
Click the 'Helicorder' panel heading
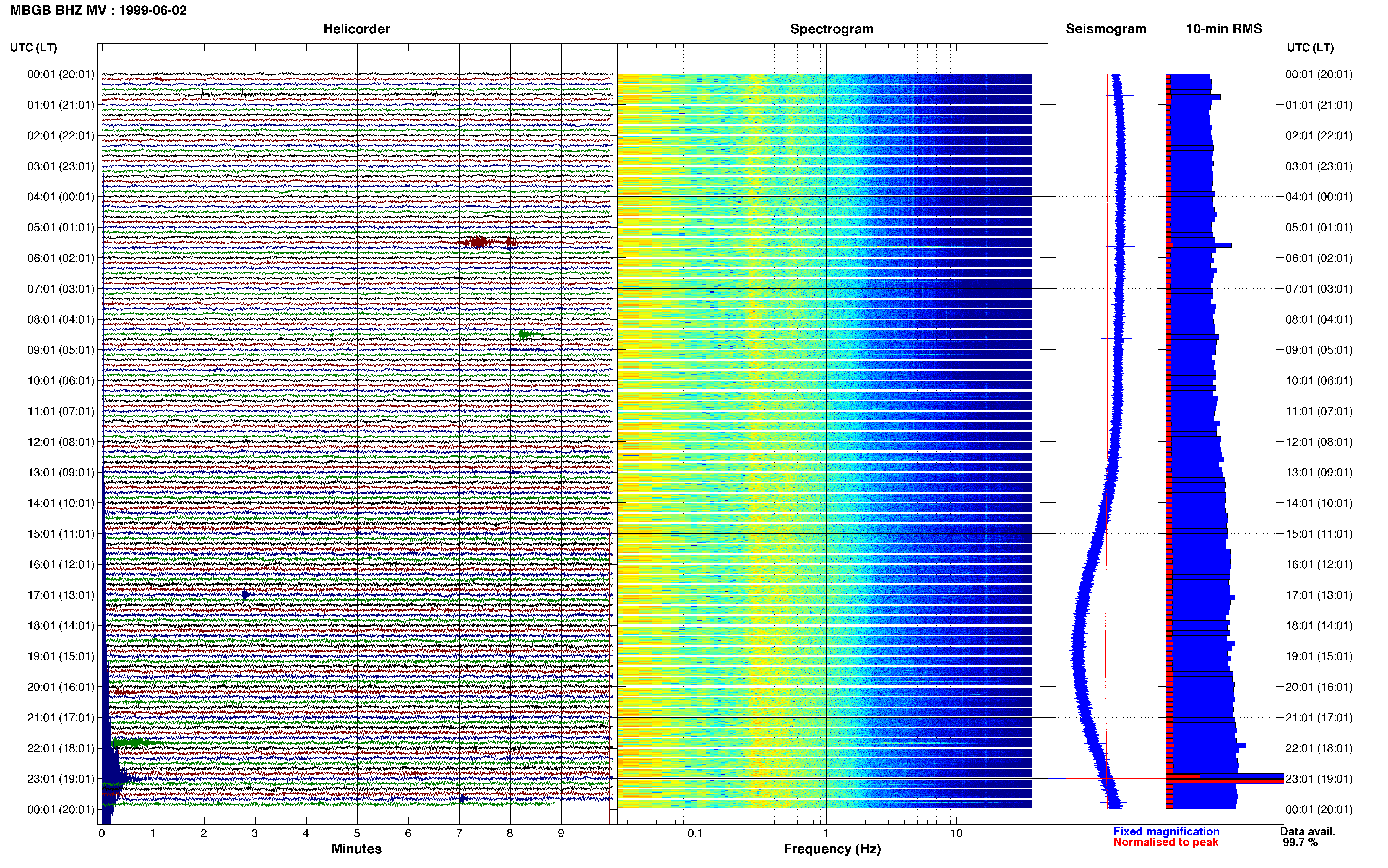point(356,29)
